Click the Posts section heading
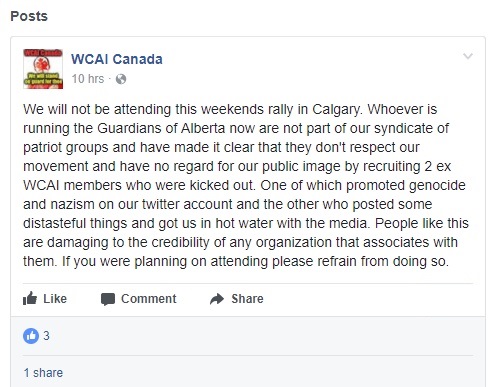Screen dimensions: 497x387 pyautogui.click(x=29, y=16)
